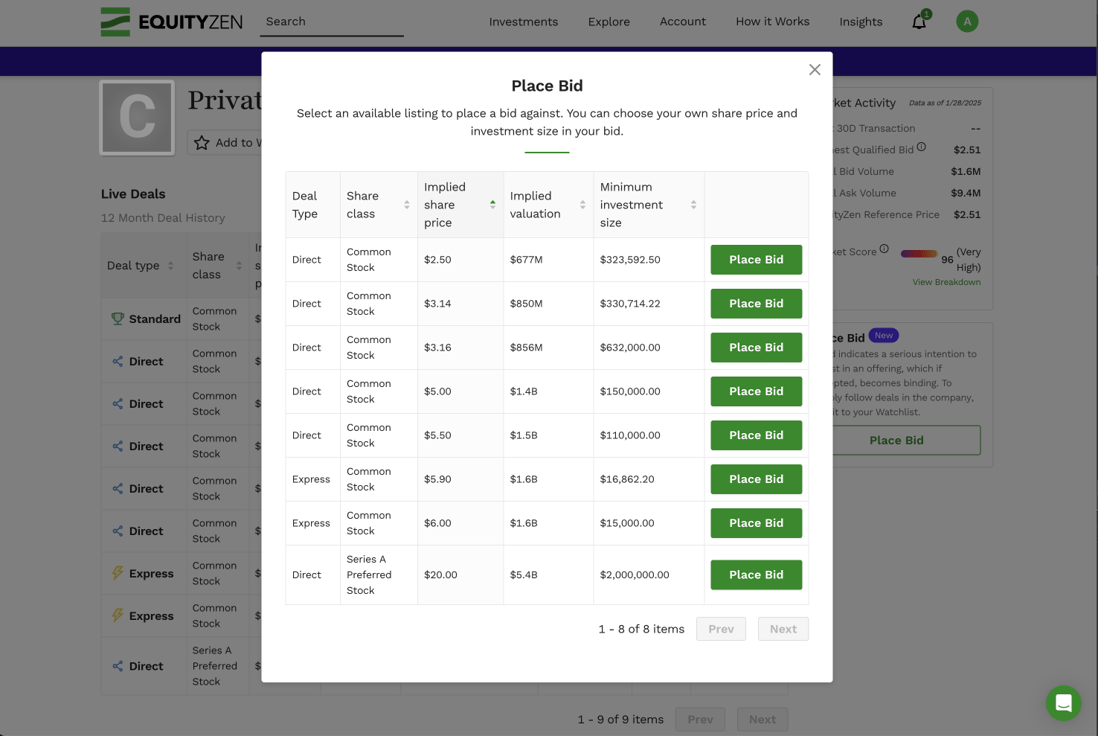Sort the Implied share price column
1098x736 pixels.
pos(489,204)
